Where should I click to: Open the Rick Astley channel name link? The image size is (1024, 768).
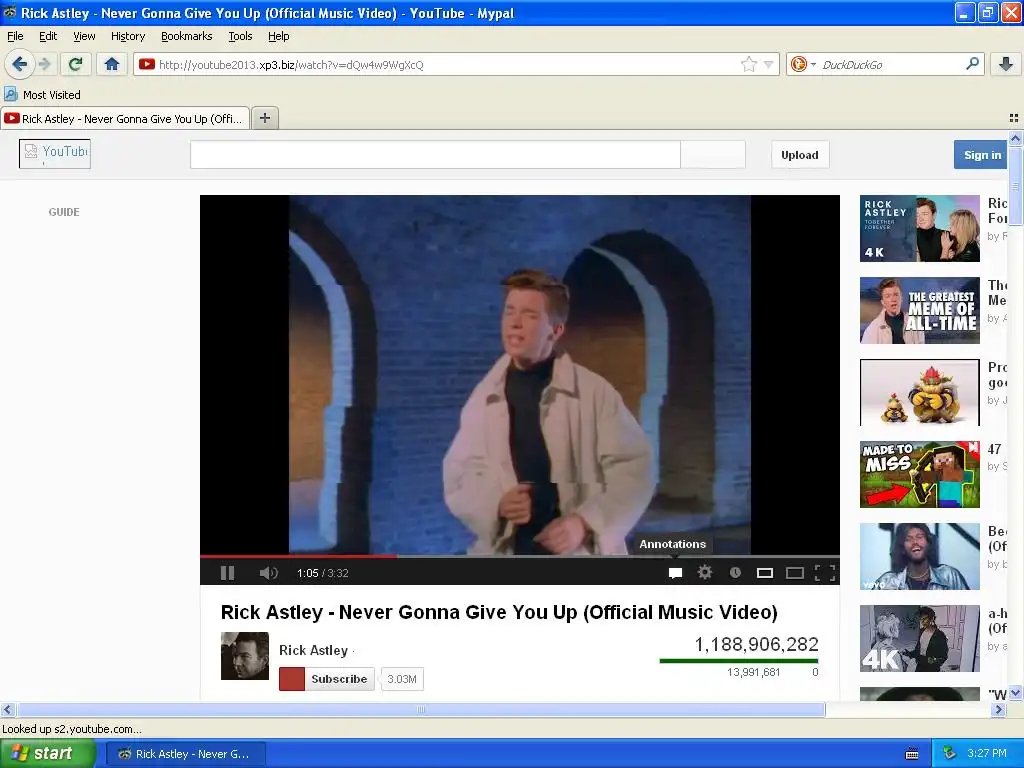point(313,650)
